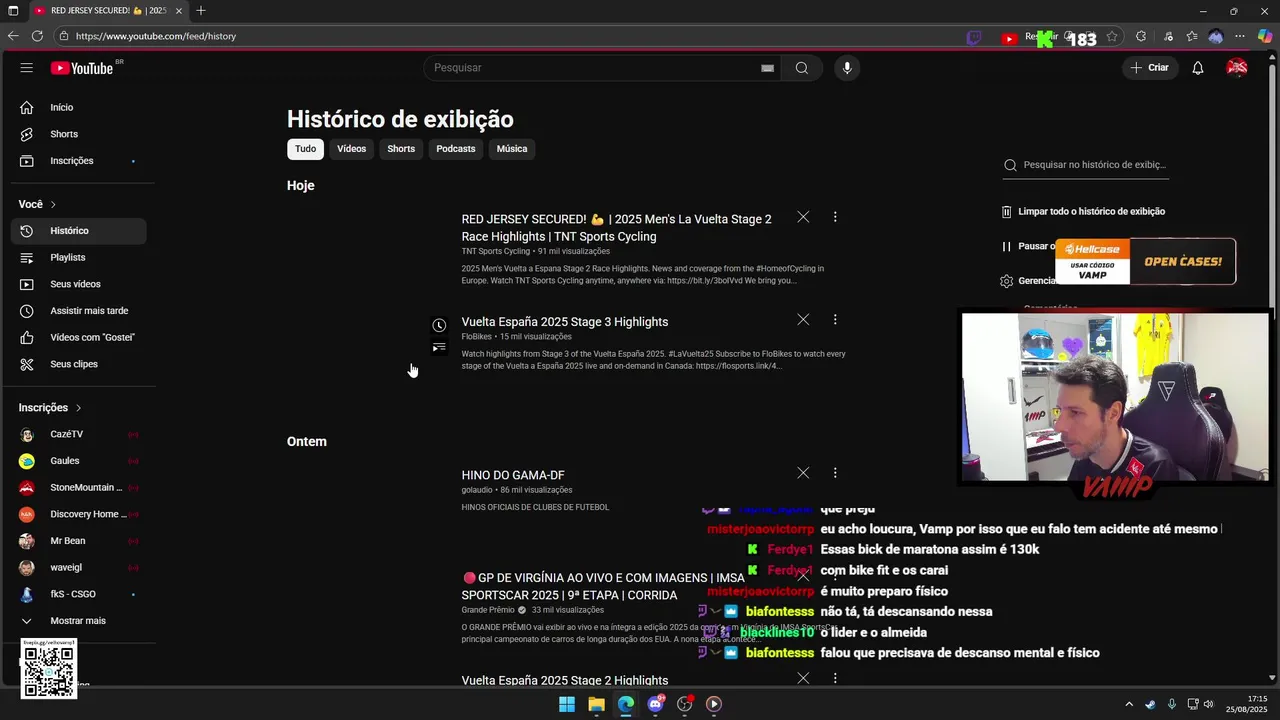The width and height of the screenshot is (1280, 720).
Task: Select Histórico in the sidebar
Action: tap(79, 231)
